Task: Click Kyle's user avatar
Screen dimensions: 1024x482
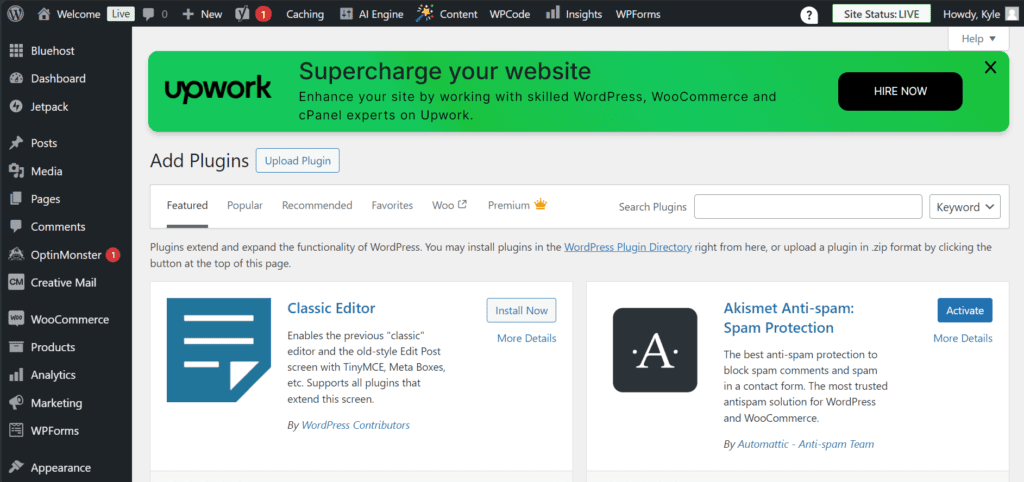Action: coord(1011,14)
